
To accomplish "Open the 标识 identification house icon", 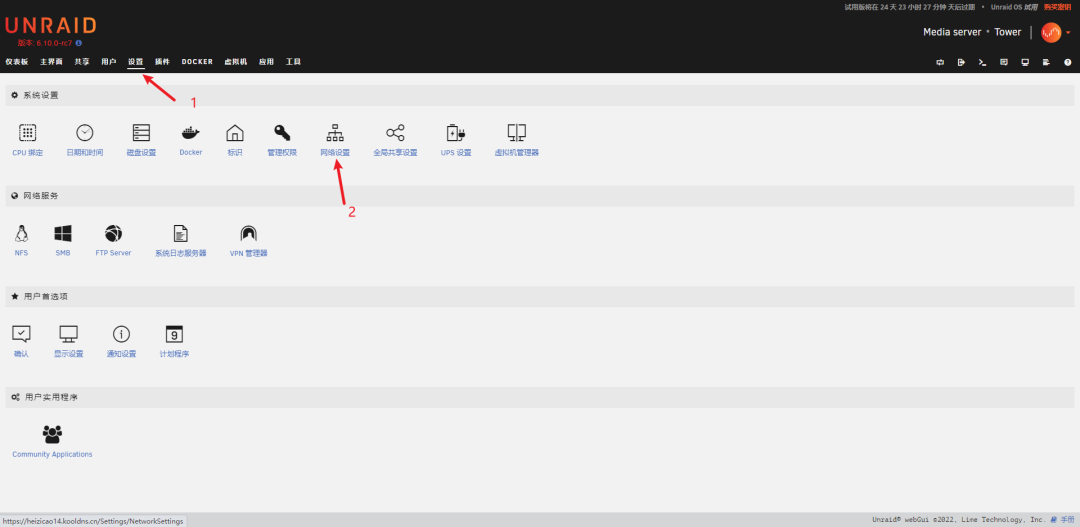I will point(235,133).
